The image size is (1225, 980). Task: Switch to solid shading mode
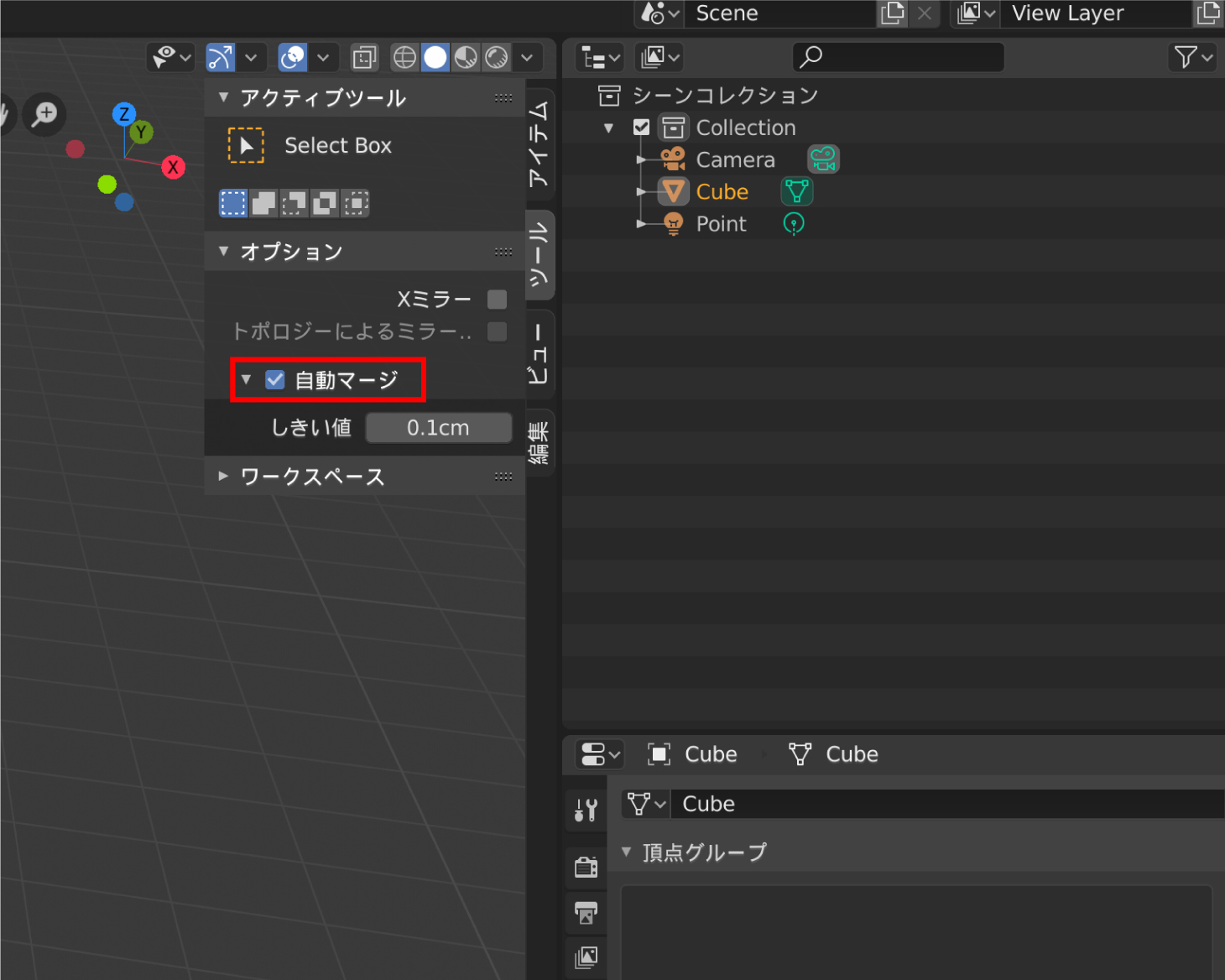(435, 57)
